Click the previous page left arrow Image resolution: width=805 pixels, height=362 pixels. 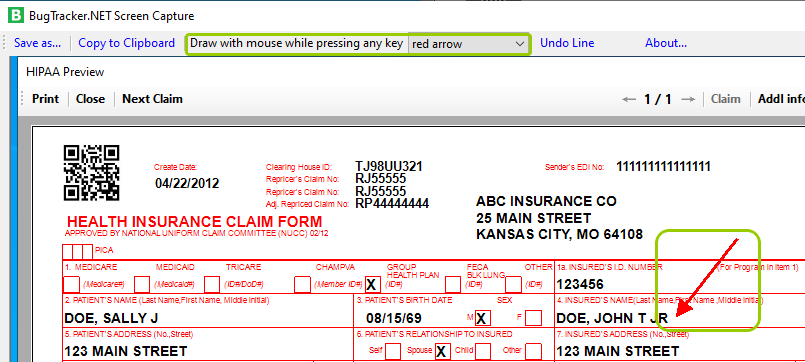(x=629, y=100)
